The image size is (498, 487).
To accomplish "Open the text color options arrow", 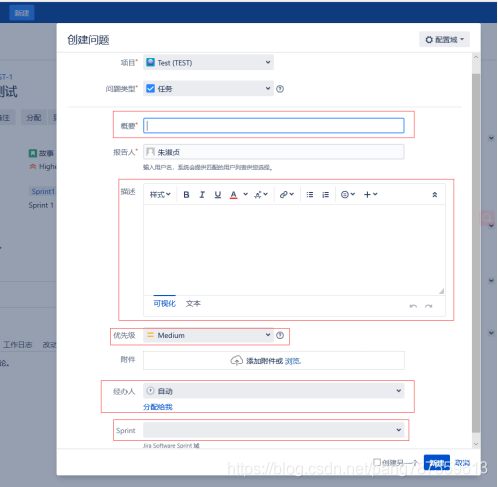I will (246, 194).
